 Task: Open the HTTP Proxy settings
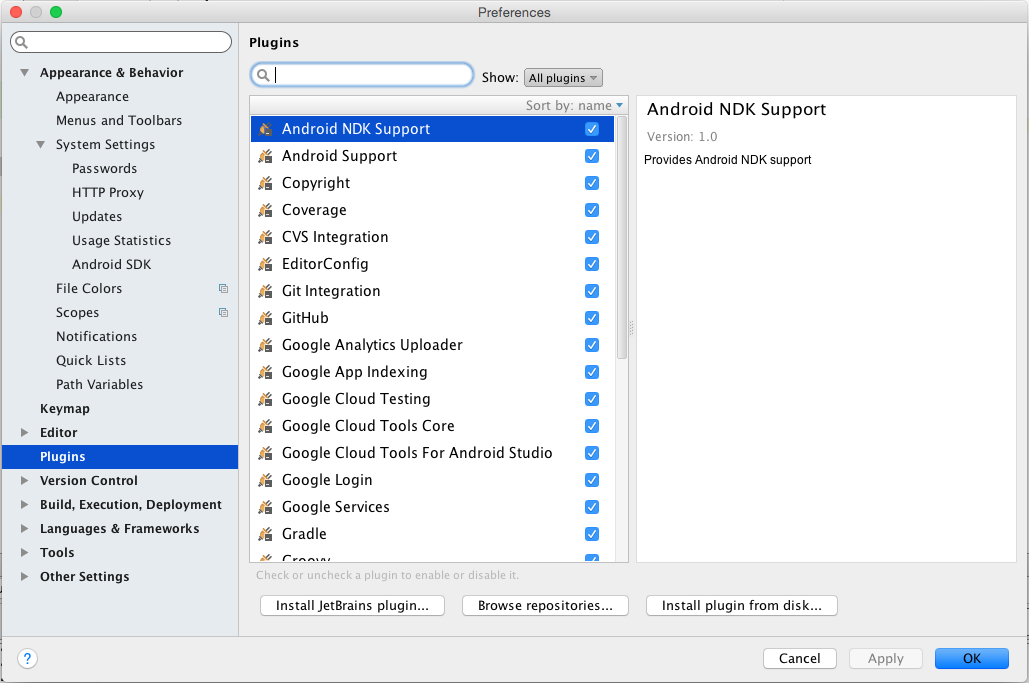[108, 192]
